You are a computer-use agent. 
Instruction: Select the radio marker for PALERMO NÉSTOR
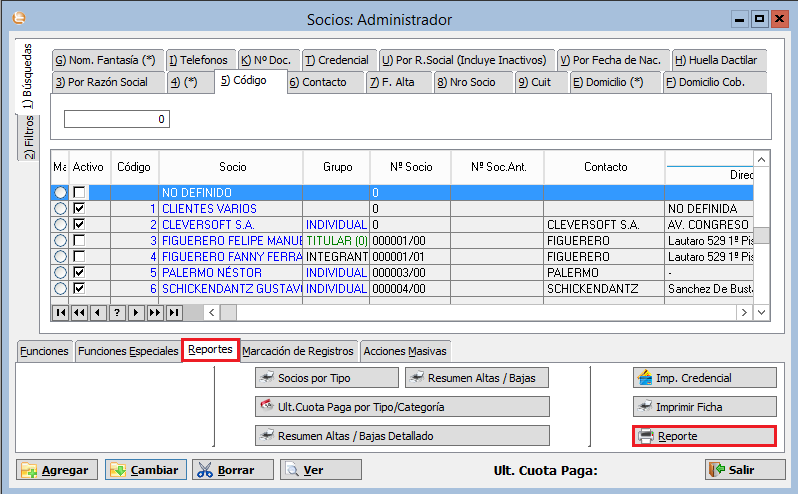point(60,272)
